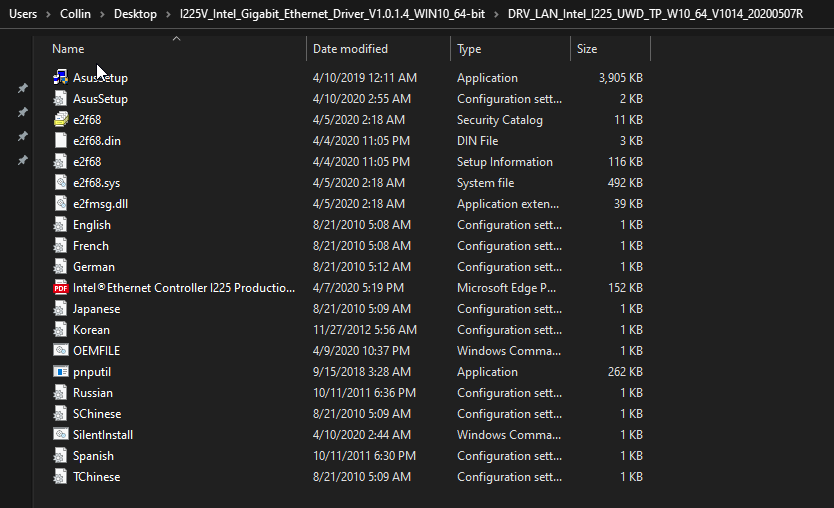Select the e2f68.sys system file icon
834x508 pixels.
[61, 182]
